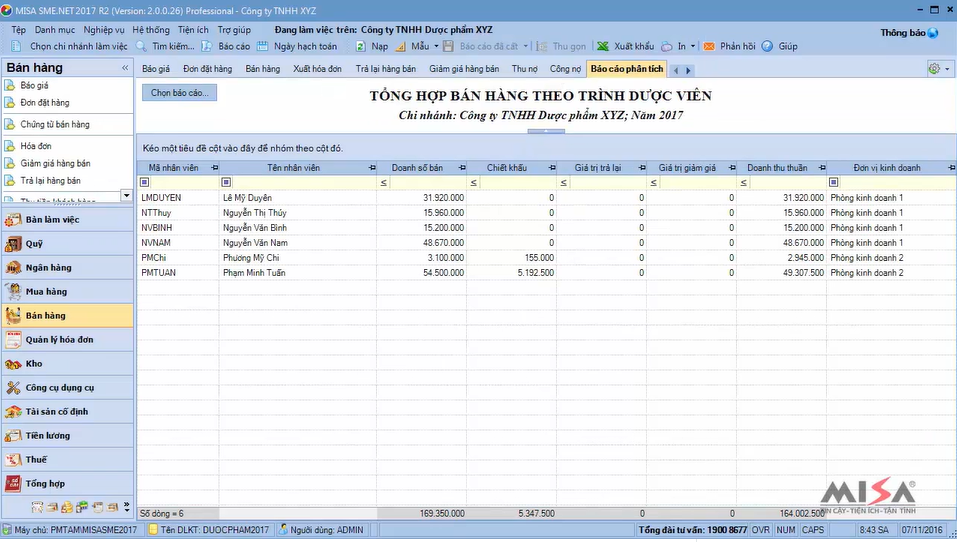Click the Chọn chi nhánh làm việc icon
957x542 pixels.
16,46
